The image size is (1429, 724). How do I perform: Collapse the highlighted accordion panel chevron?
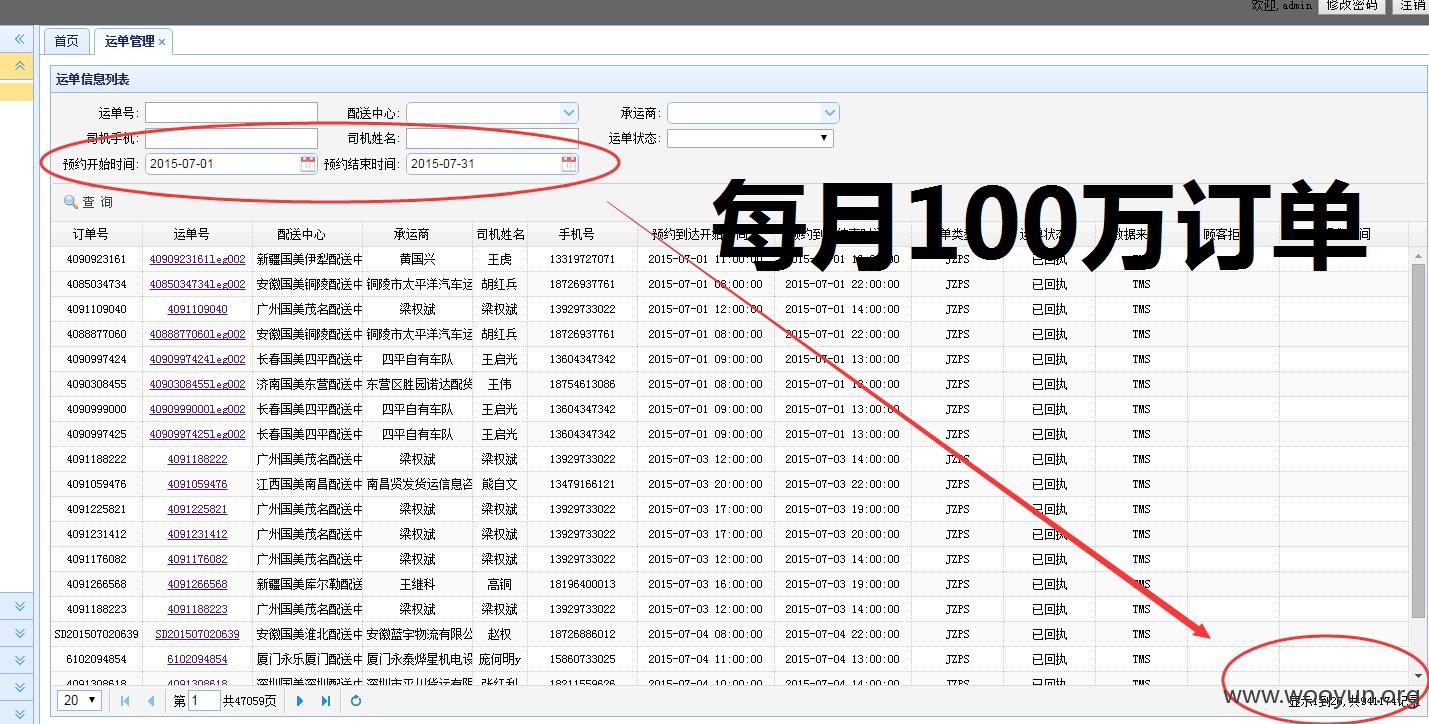pos(18,66)
